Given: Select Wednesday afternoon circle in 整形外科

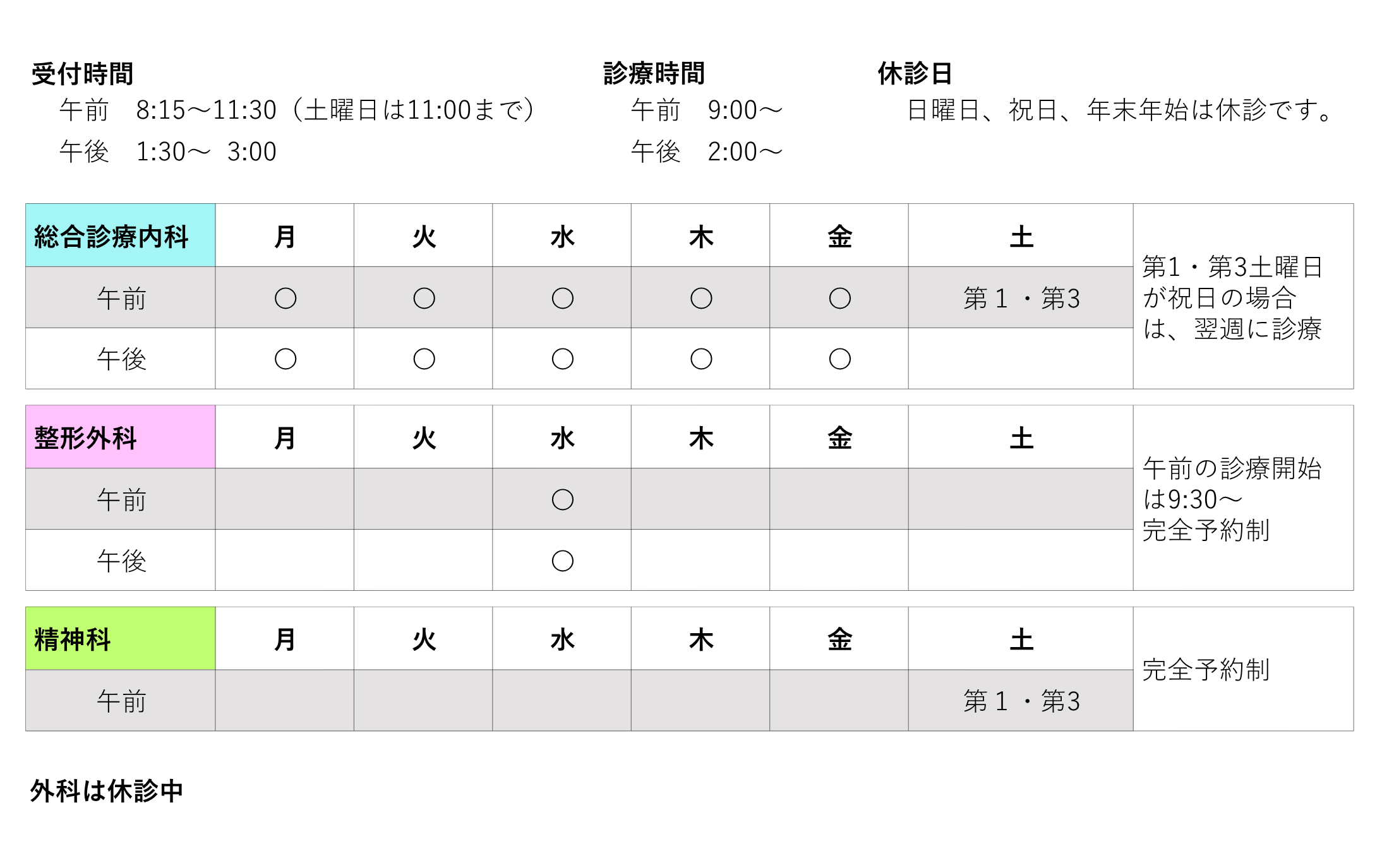Looking at the screenshot, I should [562, 561].
